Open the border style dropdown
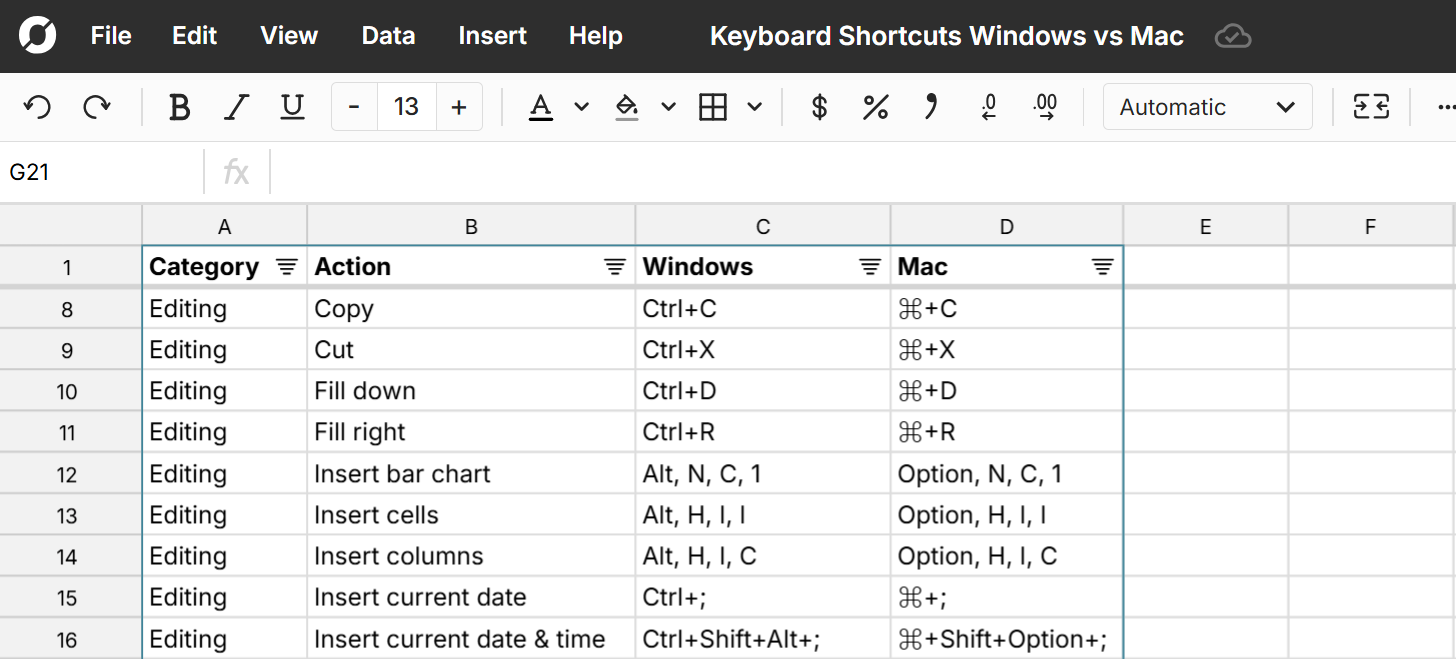The width and height of the screenshot is (1456, 659). 755,106
